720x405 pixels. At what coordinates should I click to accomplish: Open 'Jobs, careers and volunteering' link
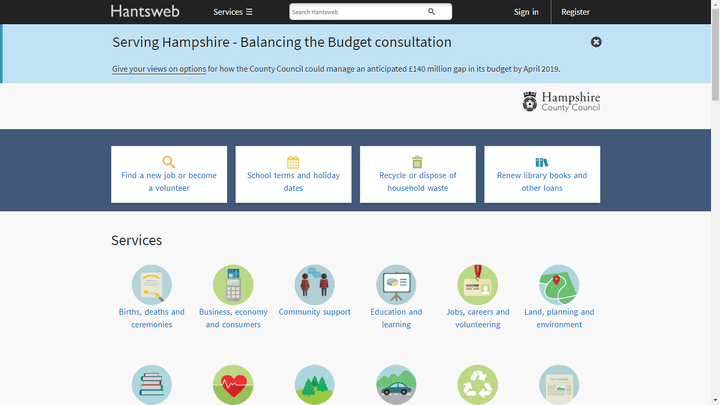478,318
